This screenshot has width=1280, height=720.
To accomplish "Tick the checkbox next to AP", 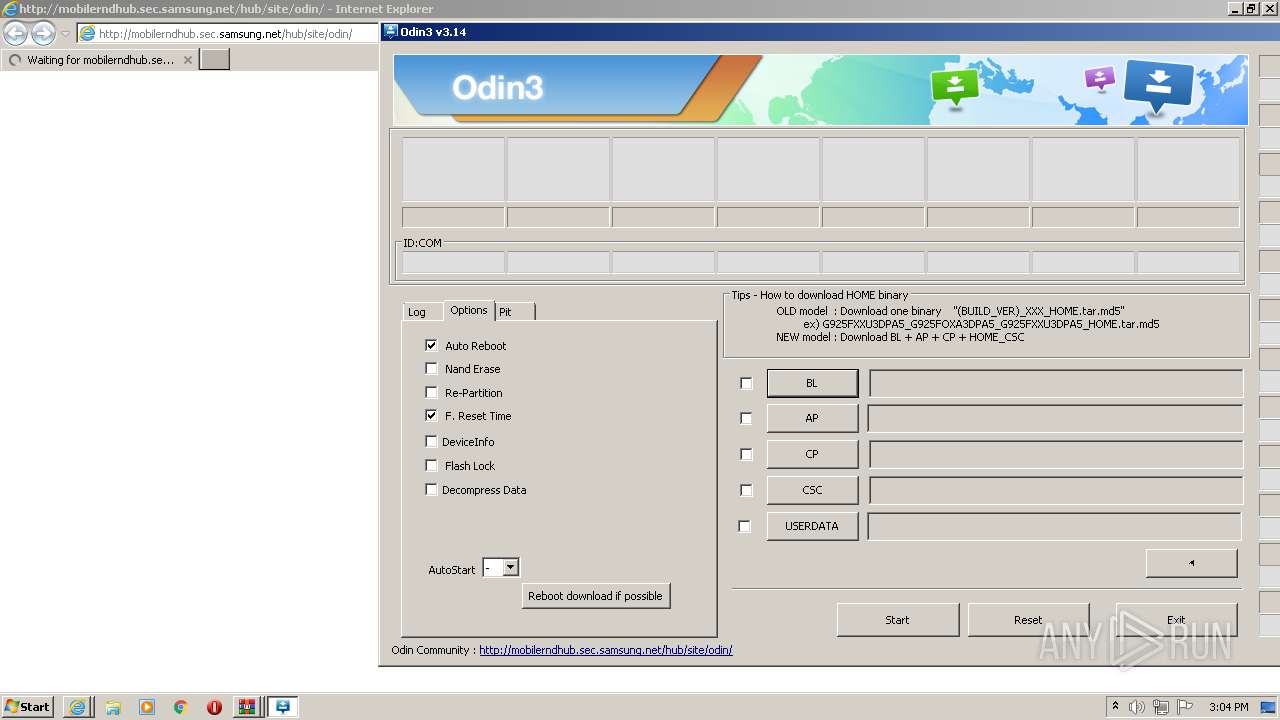I will [x=746, y=418].
